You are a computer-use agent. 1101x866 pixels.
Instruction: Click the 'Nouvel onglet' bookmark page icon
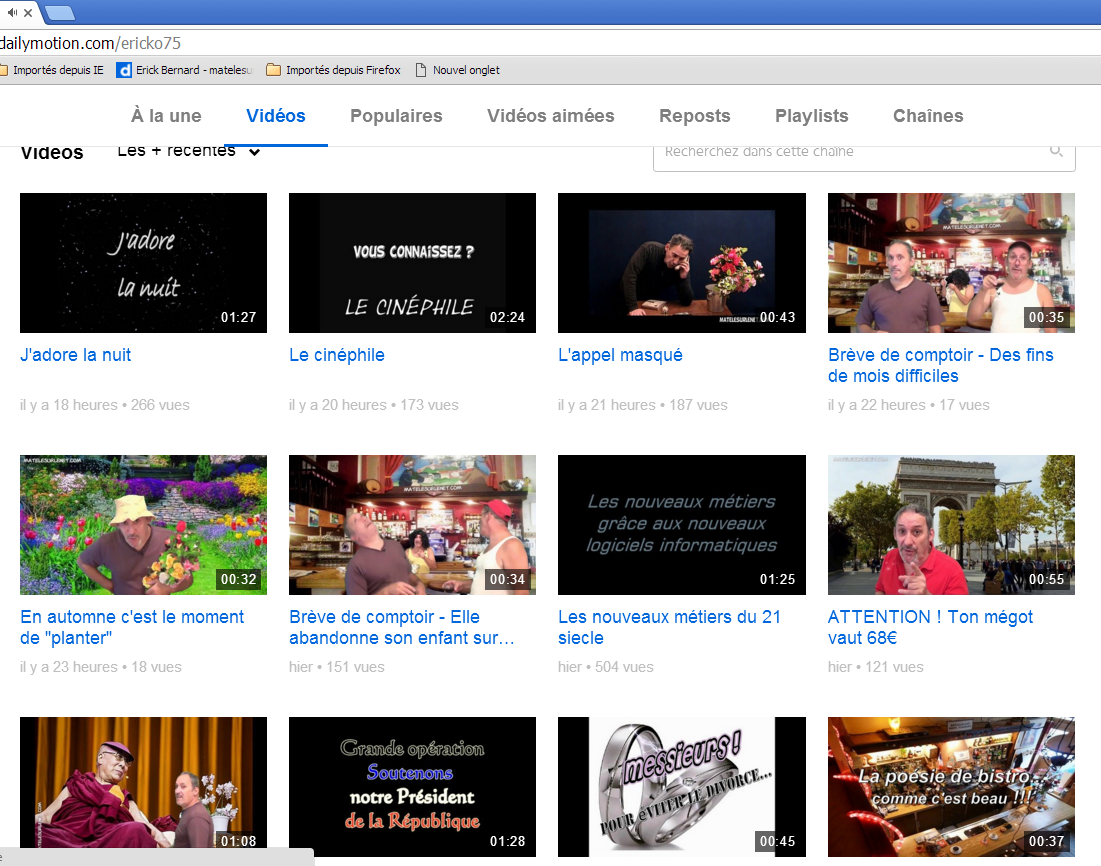pyautogui.click(x=421, y=70)
